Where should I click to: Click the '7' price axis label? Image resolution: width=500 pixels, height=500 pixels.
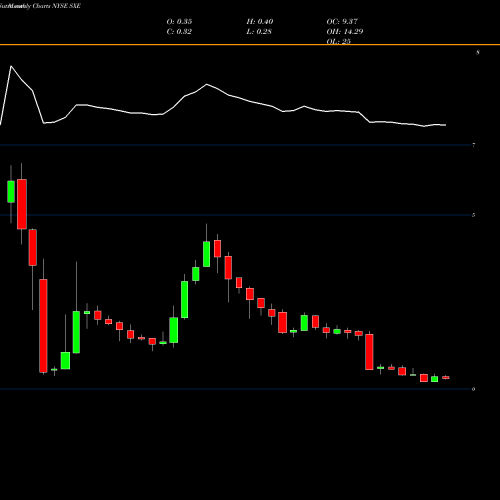pyautogui.click(x=473, y=145)
